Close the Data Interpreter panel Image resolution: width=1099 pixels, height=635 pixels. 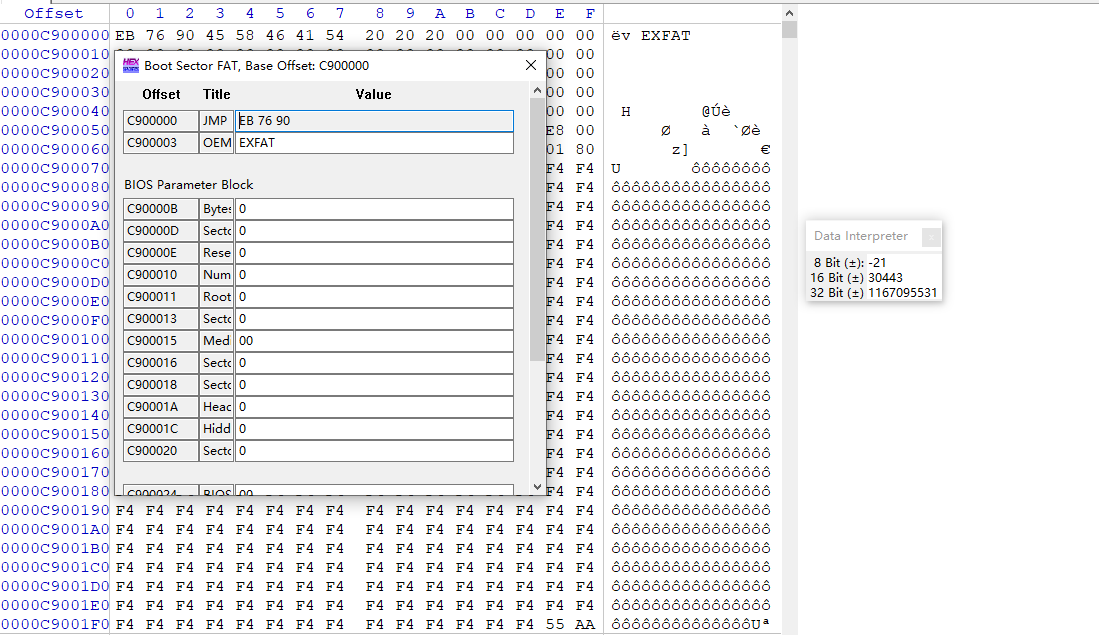[x=931, y=238]
